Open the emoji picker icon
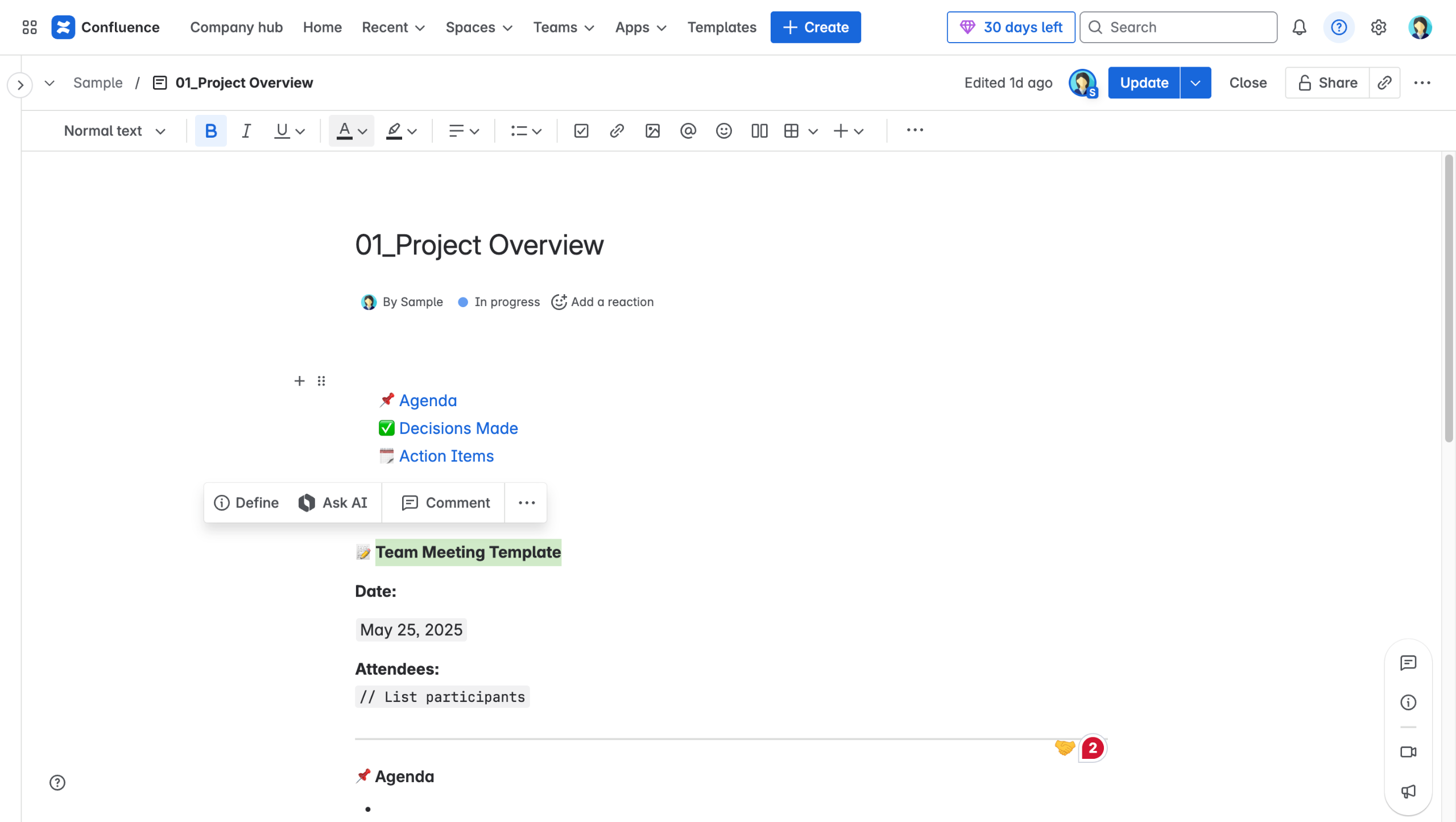This screenshot has height=822, width=1456. (x=723, y=131)
